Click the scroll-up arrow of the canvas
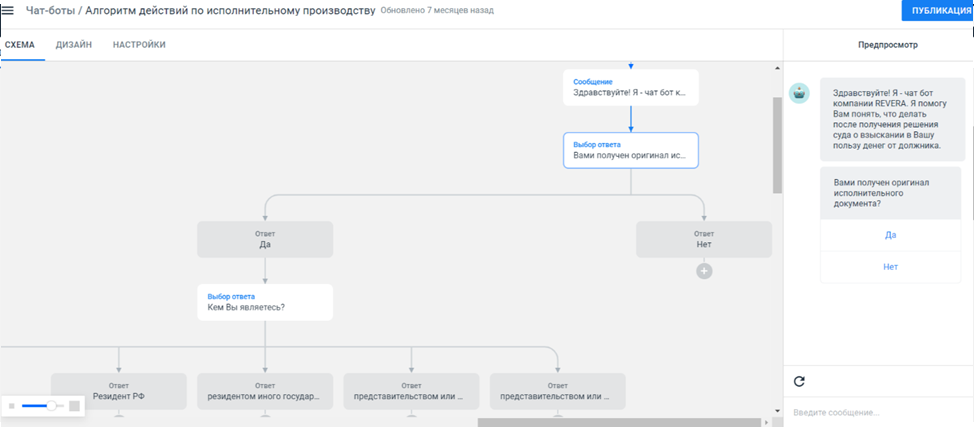The image size is (974, 427). [777, 68]
